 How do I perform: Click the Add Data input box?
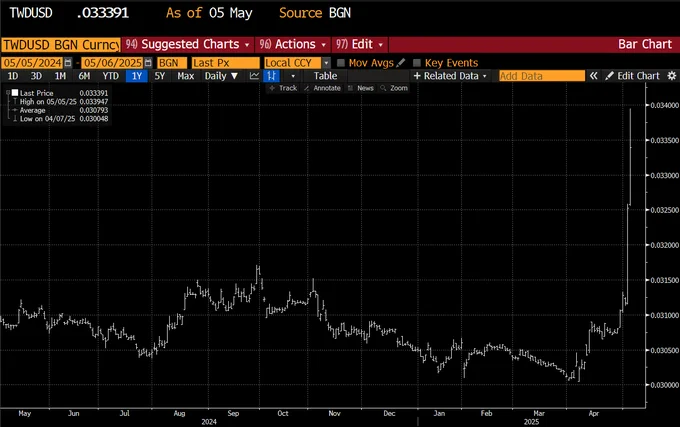(542, 76)
